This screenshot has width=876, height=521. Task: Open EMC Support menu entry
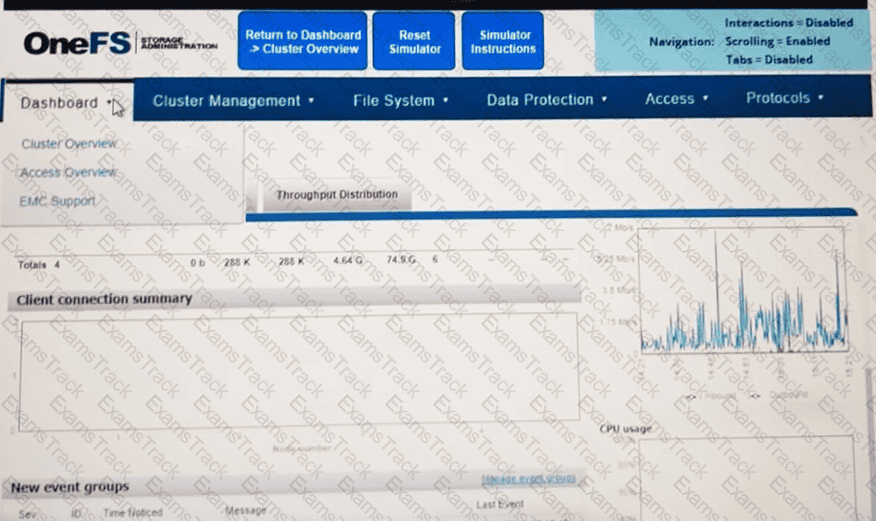point(58,201)
